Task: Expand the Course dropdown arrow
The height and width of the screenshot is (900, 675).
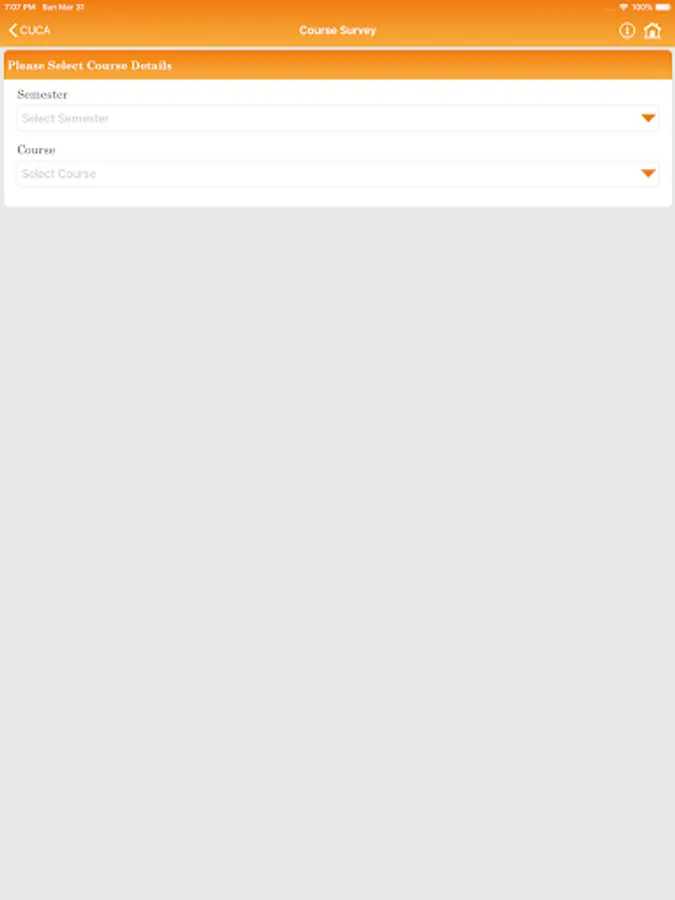Action: tap(648, 173)
